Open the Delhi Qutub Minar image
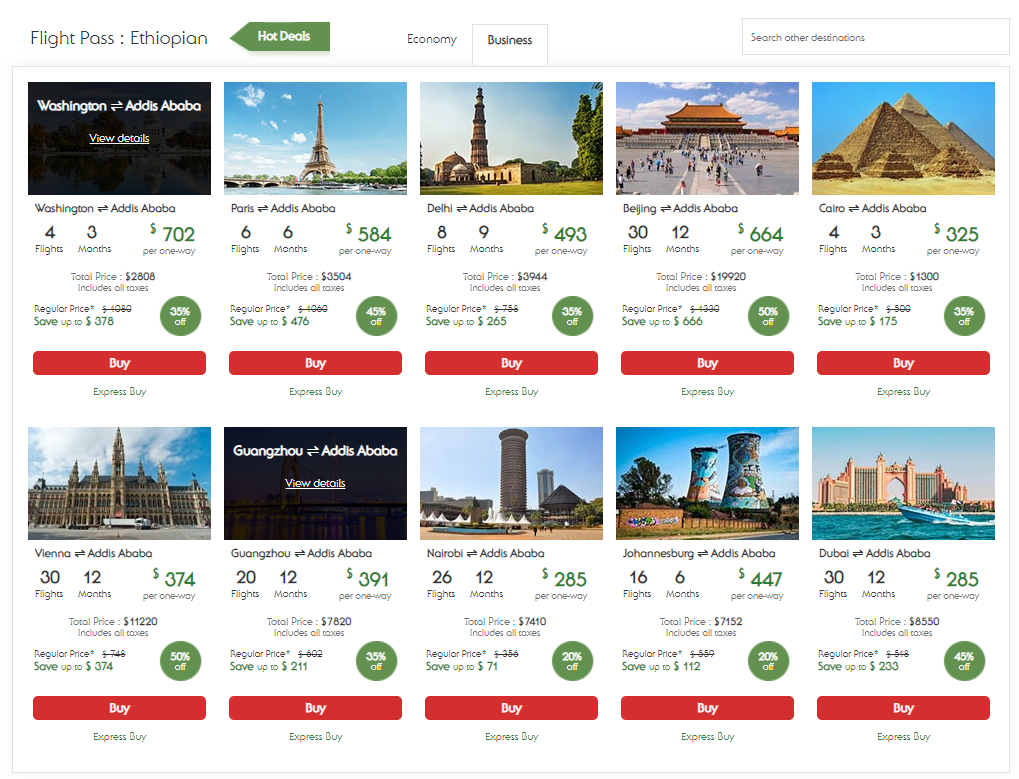 pyautogui.click(x=511, y=138)
